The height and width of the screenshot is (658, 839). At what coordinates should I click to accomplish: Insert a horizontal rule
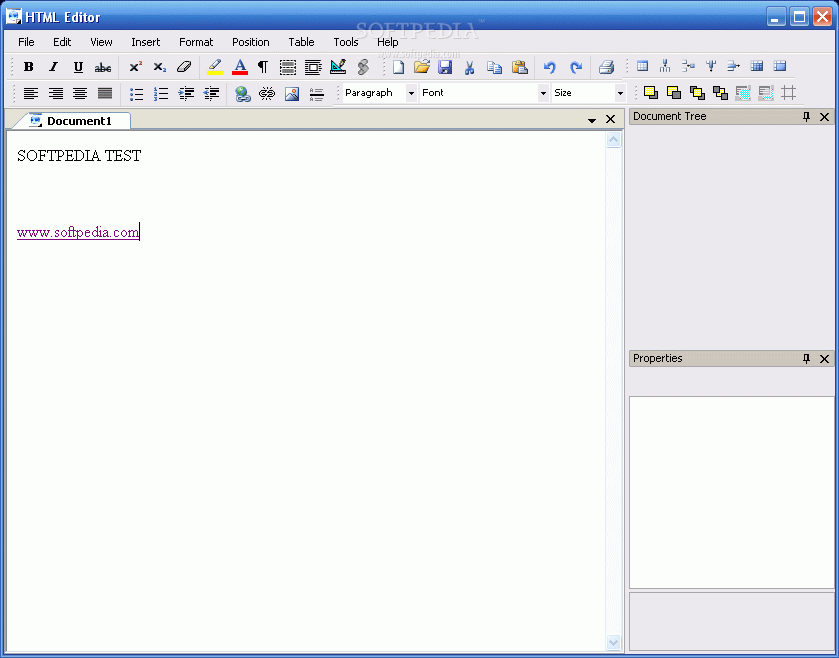coord(316,94)
